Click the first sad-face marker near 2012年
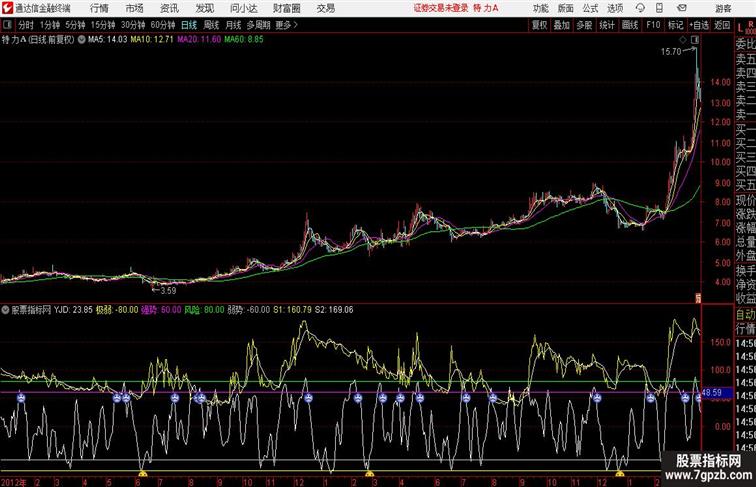The width and height of the screenshot is (756, 487). [x=21, y=398]
